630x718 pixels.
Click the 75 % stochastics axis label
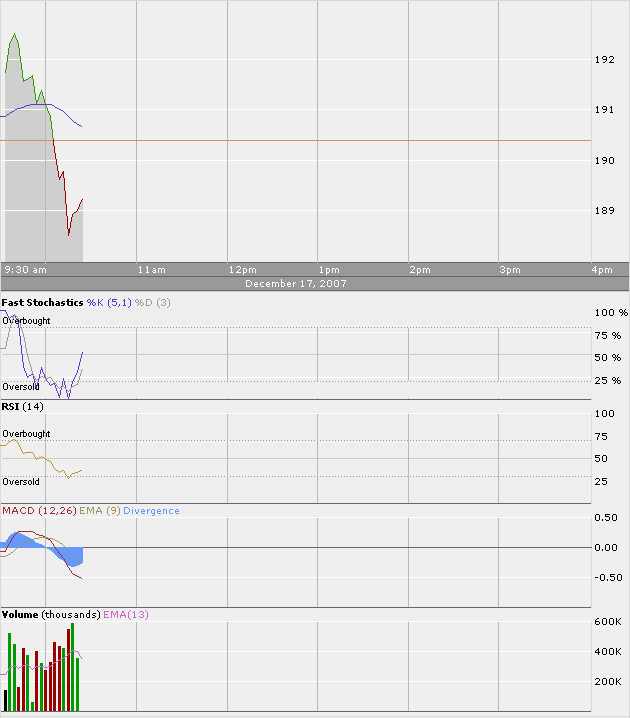click(x=608, y=336)
